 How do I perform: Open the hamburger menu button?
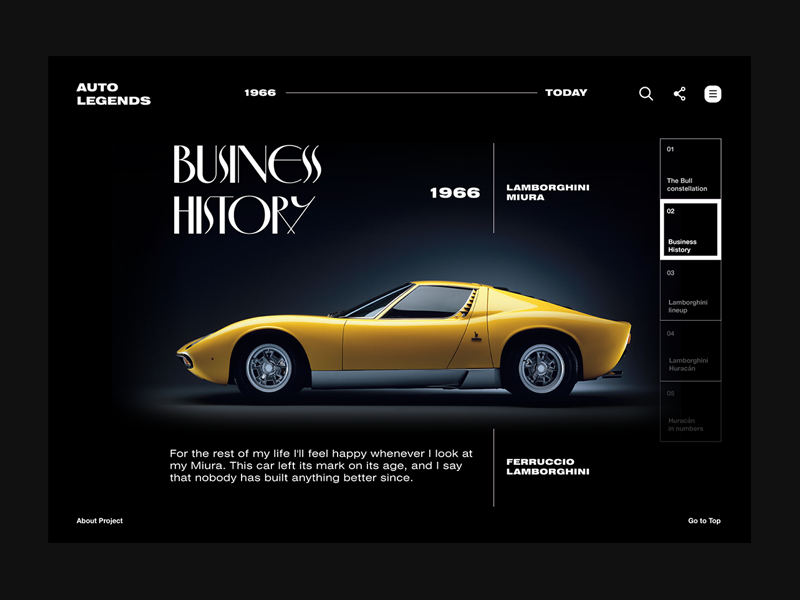713,94
